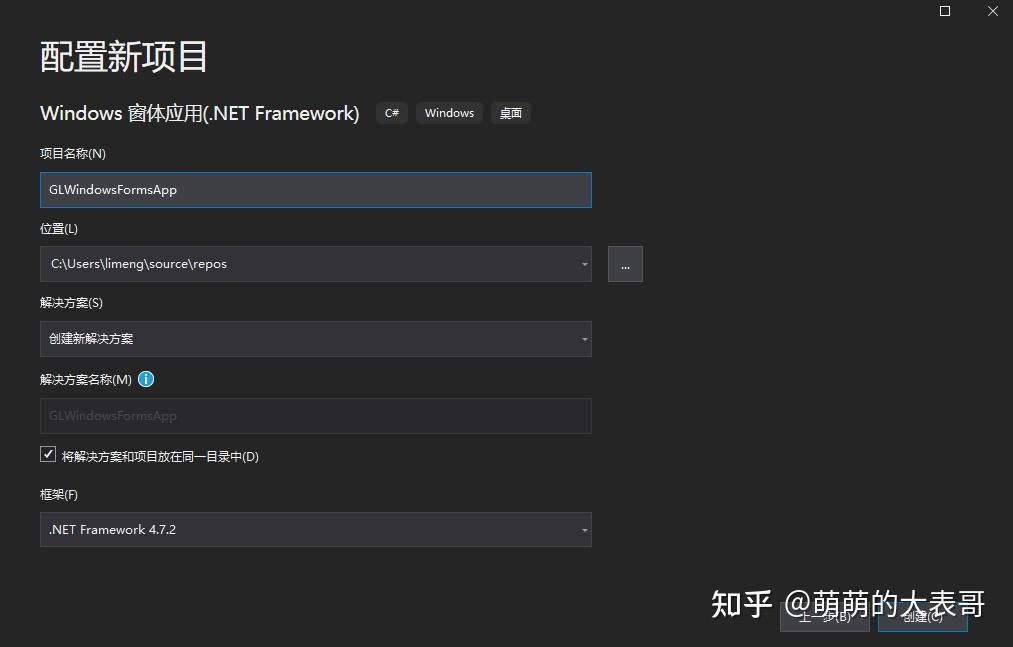Click the 上一步(B) back button

(824, 617)
